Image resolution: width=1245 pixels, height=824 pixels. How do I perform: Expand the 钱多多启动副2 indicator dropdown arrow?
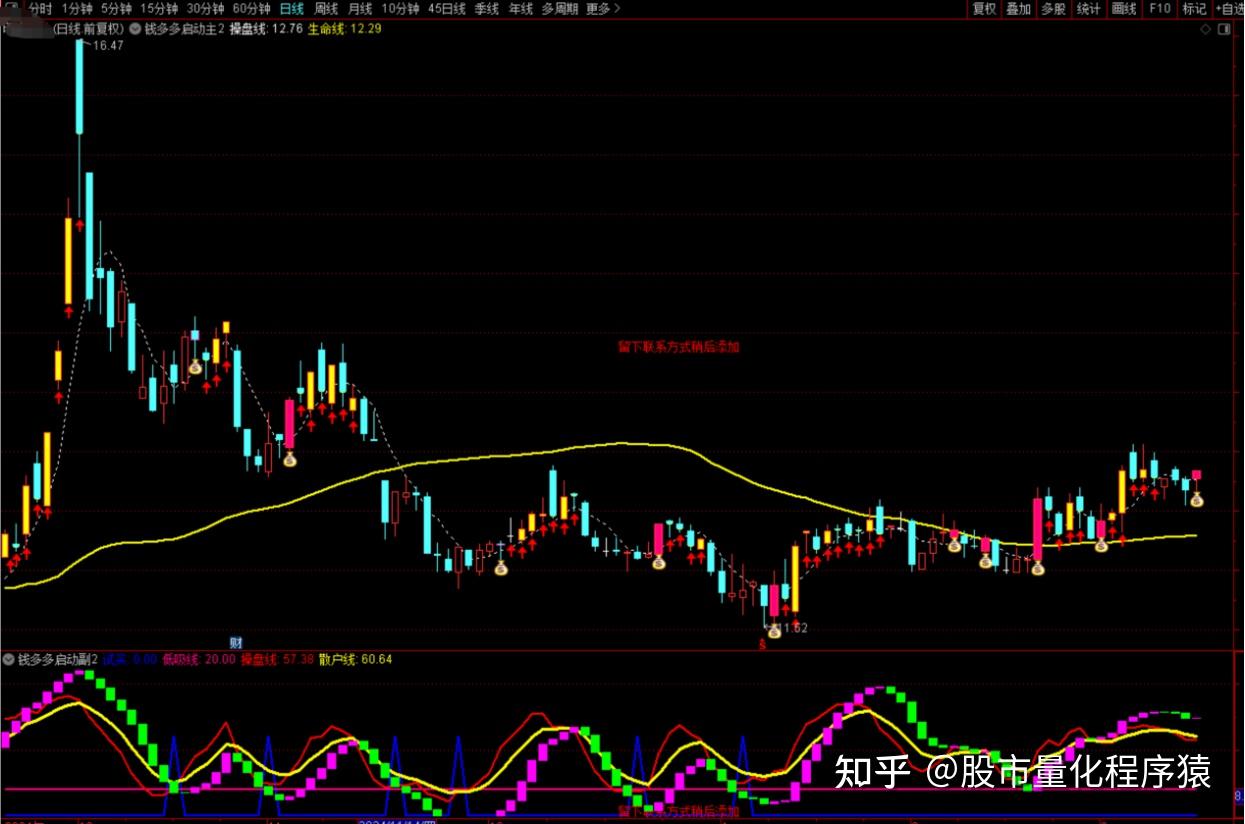tap(9, 659)
